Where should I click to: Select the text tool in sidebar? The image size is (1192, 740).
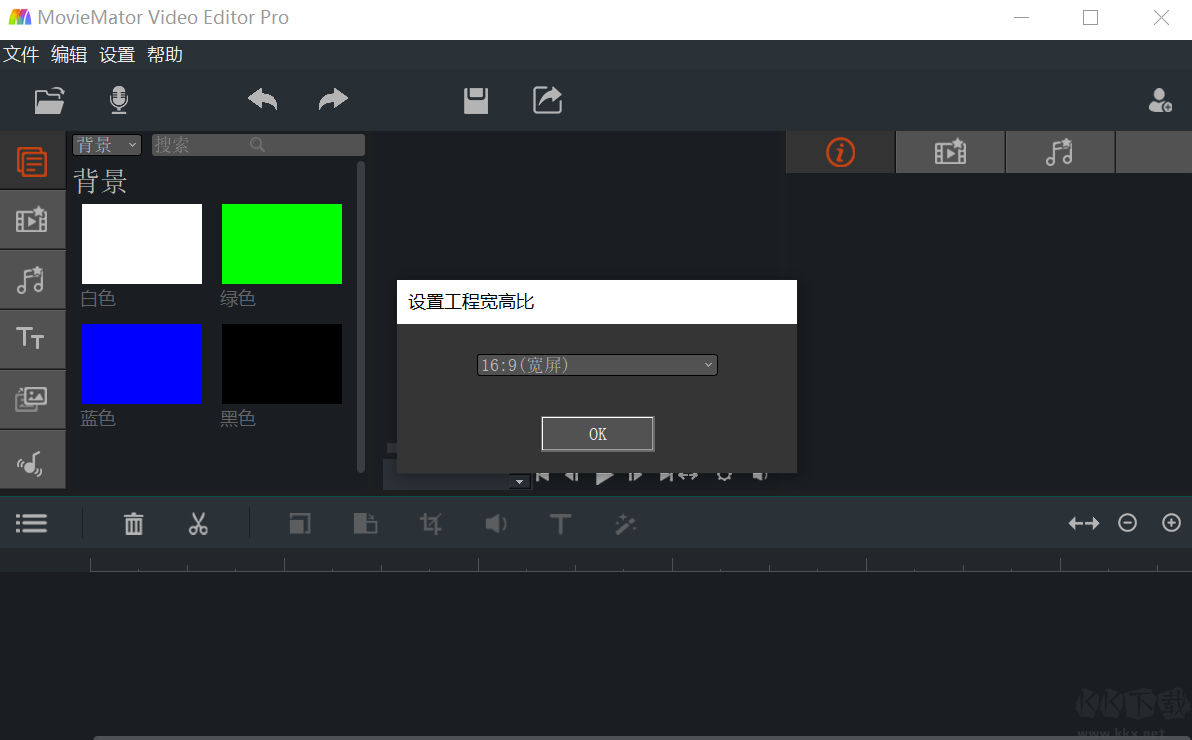32,339
